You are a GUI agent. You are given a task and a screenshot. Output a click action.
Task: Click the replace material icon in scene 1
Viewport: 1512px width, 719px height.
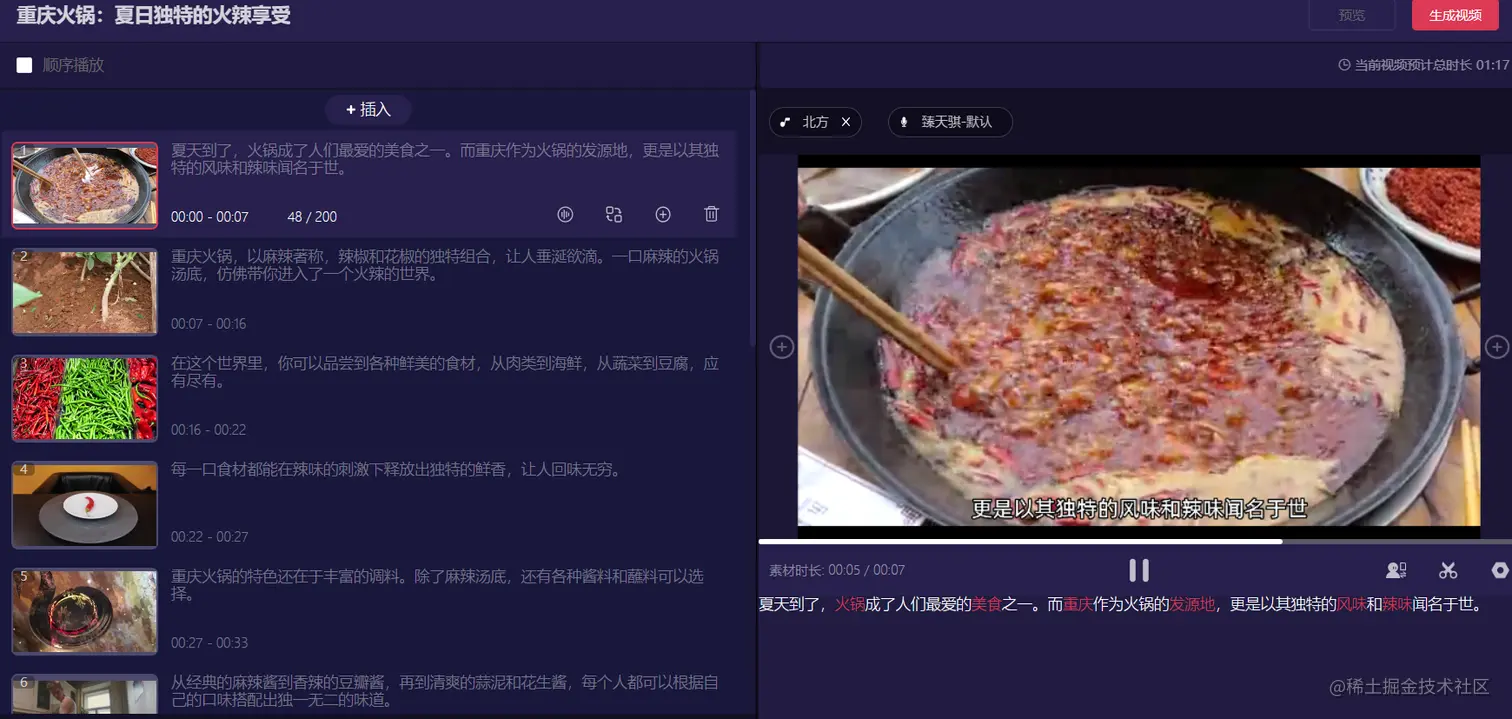614,214
